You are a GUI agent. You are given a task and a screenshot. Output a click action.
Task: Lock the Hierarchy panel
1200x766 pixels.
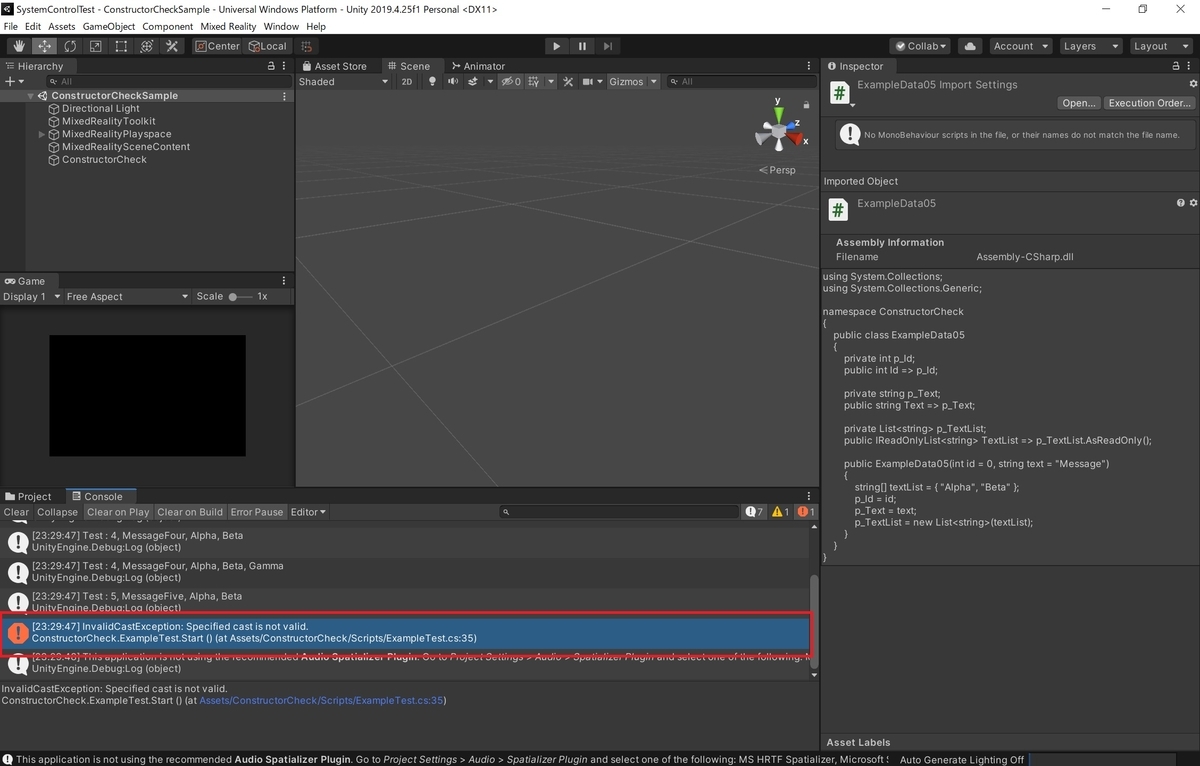tap(271, 66)
